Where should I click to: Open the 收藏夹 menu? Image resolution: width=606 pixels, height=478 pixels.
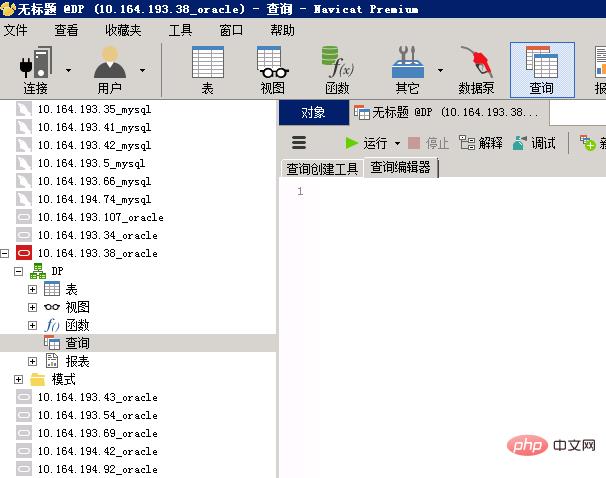tap(123, 30)
